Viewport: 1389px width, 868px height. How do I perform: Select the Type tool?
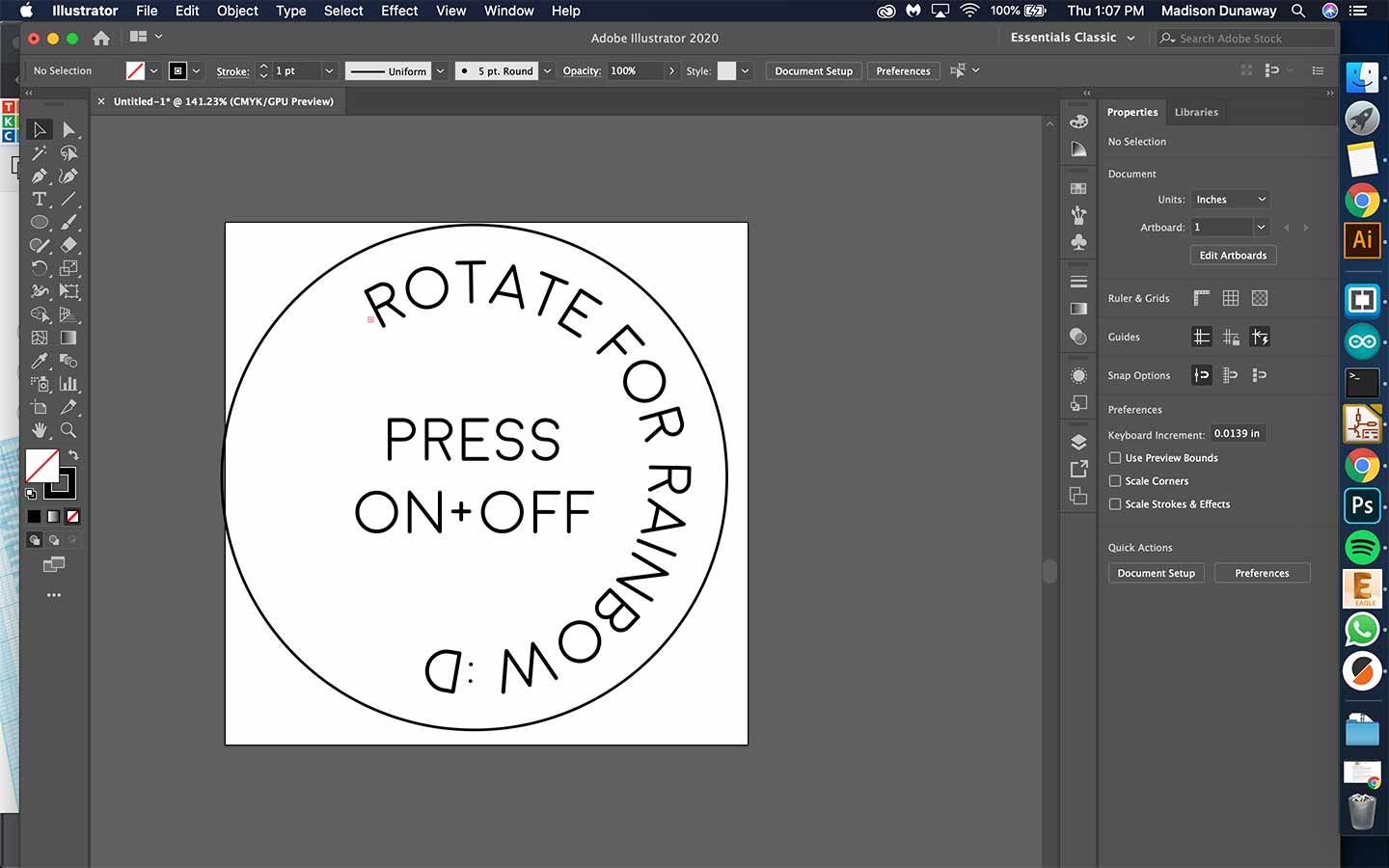pos(39,200)
